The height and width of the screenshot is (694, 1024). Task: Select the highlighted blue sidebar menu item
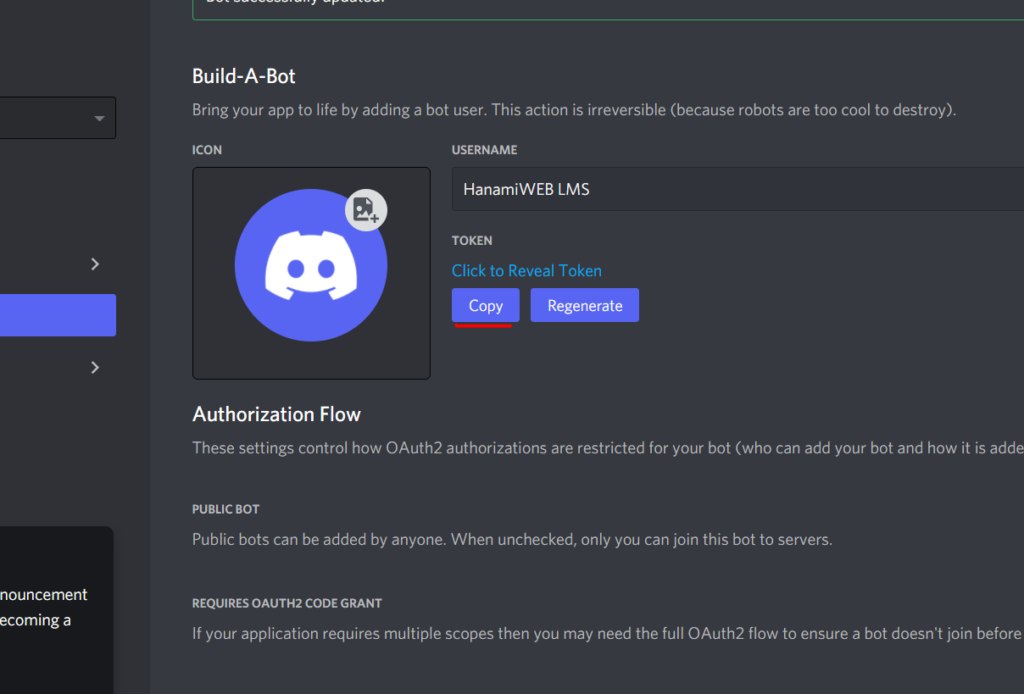point(57,315)
